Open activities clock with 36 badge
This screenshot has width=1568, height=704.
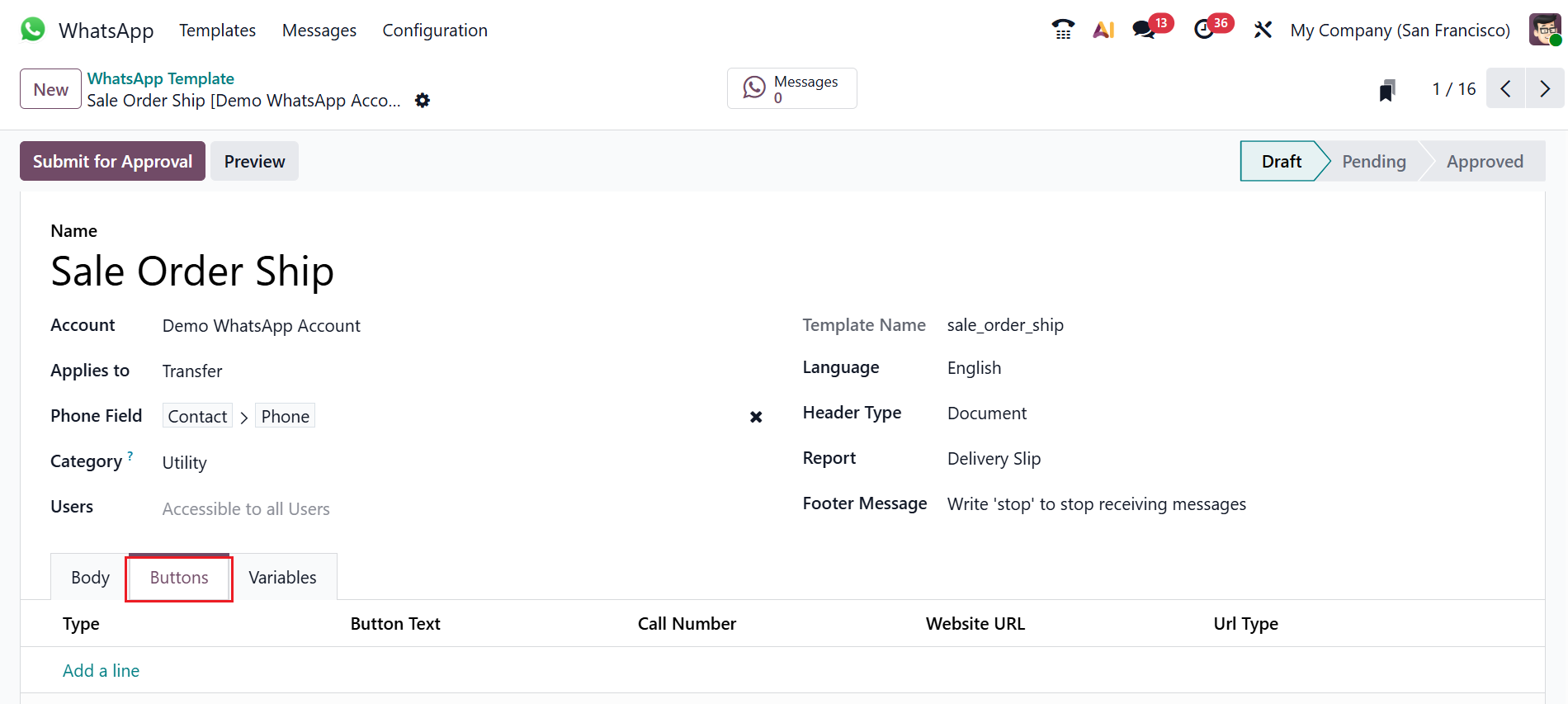[x=1204, y=30]
